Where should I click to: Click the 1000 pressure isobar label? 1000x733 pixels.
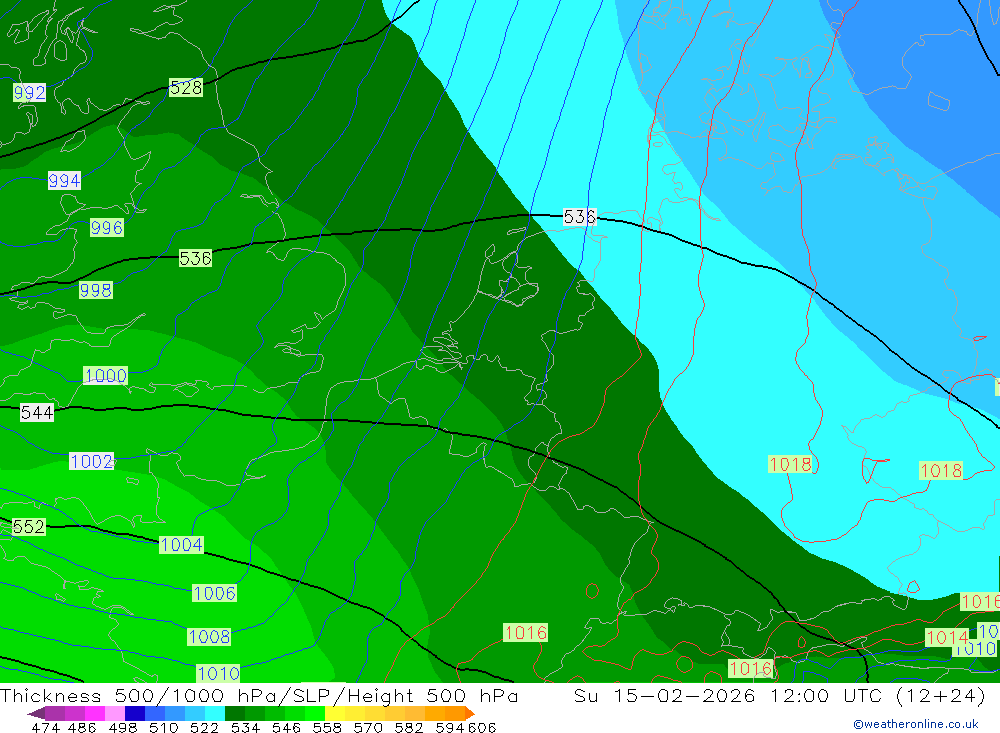click(105, 375)
